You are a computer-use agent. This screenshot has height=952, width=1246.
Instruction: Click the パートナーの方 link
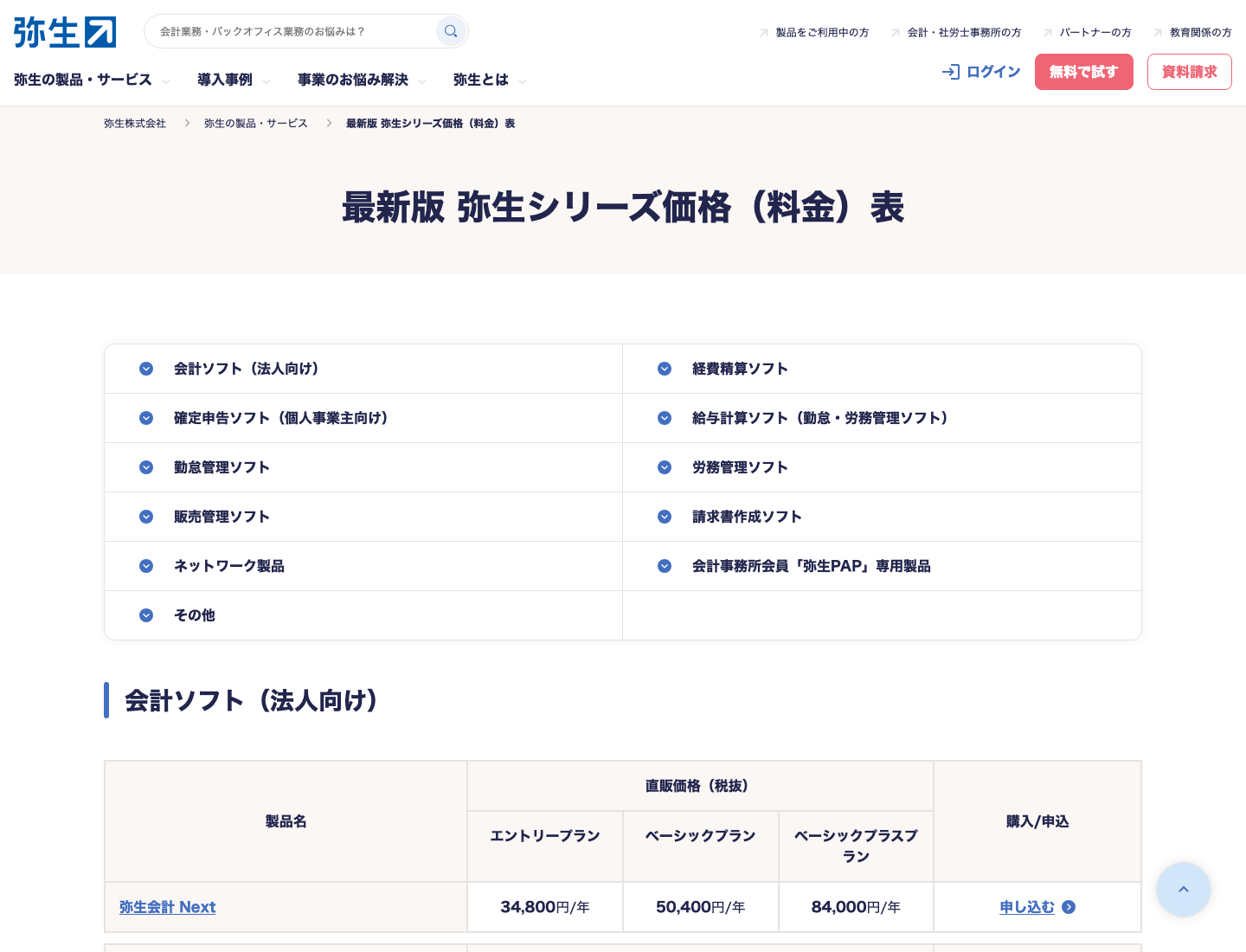pos(1095,33)
